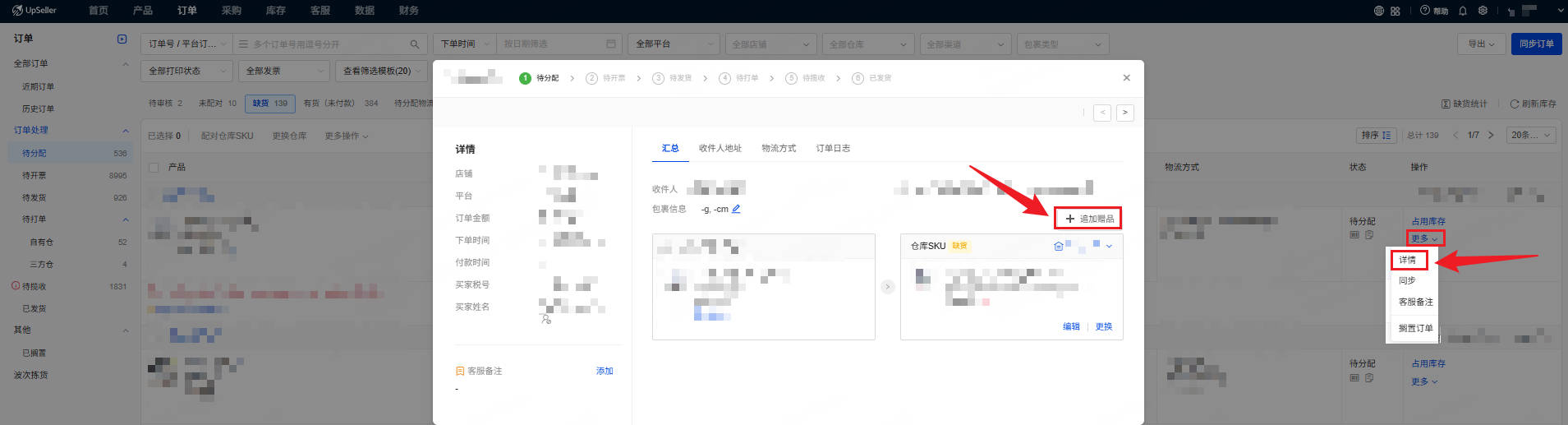Collapse the 订单处理 sidebar section
1568x425 pixels.
click(x=126, y=131)
